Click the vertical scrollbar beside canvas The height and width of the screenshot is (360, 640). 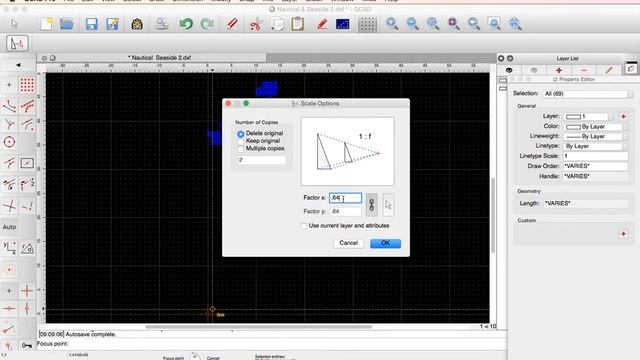click(493, 215)
